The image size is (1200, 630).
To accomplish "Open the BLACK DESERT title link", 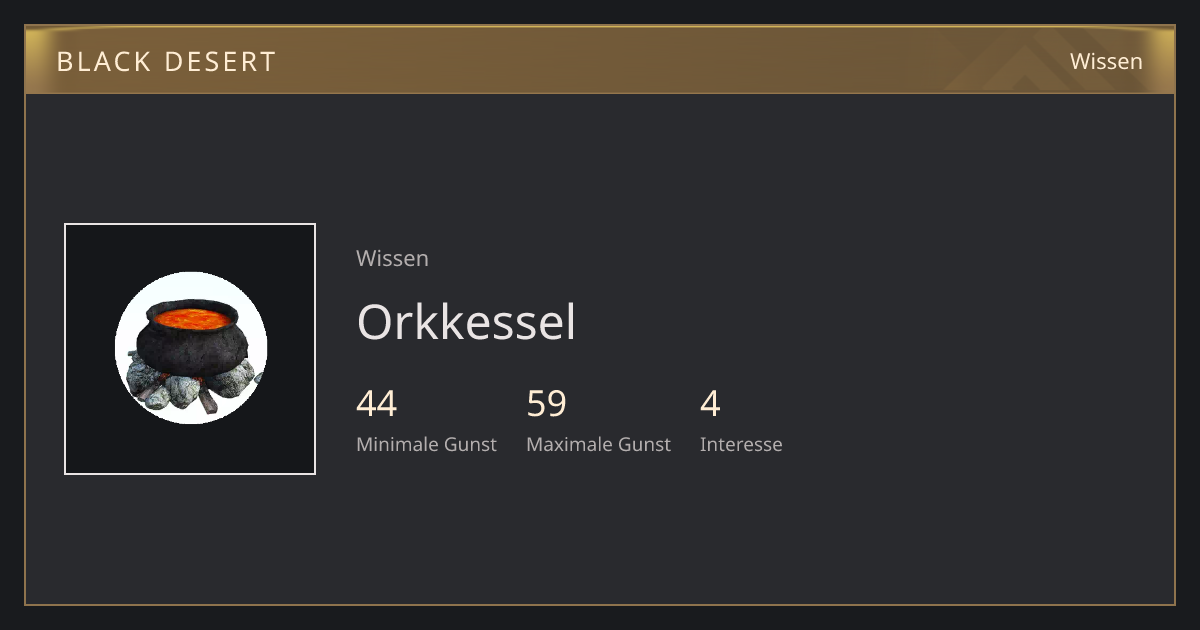I will 166,61.
